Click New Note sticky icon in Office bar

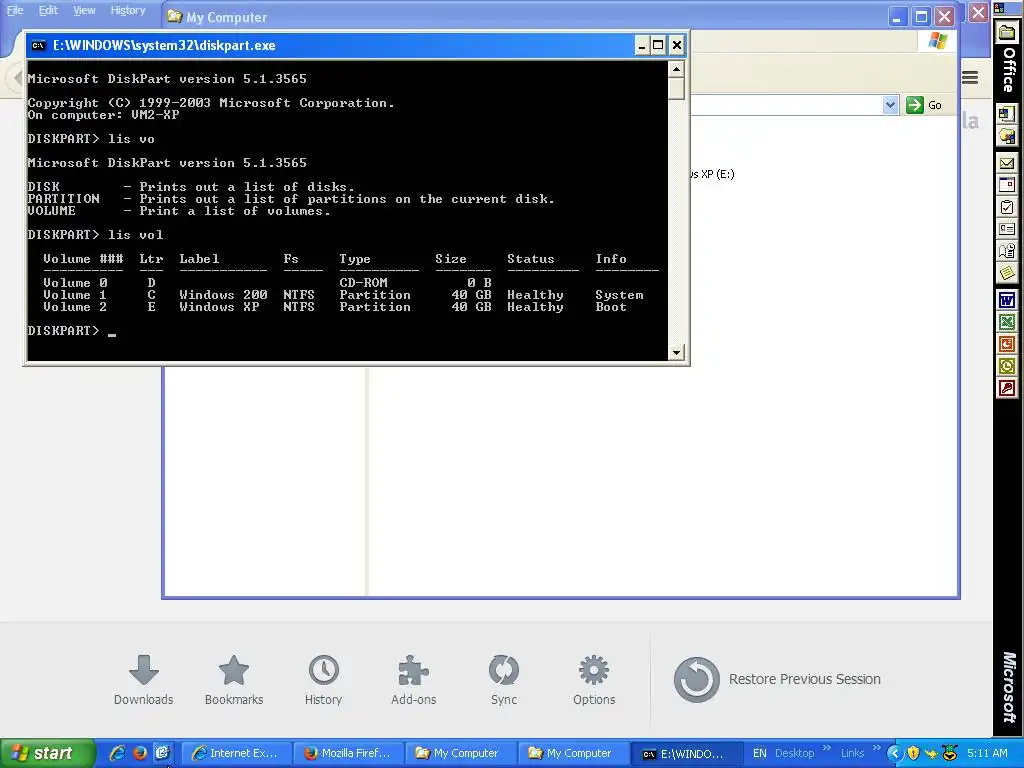tap(1006, 272)
